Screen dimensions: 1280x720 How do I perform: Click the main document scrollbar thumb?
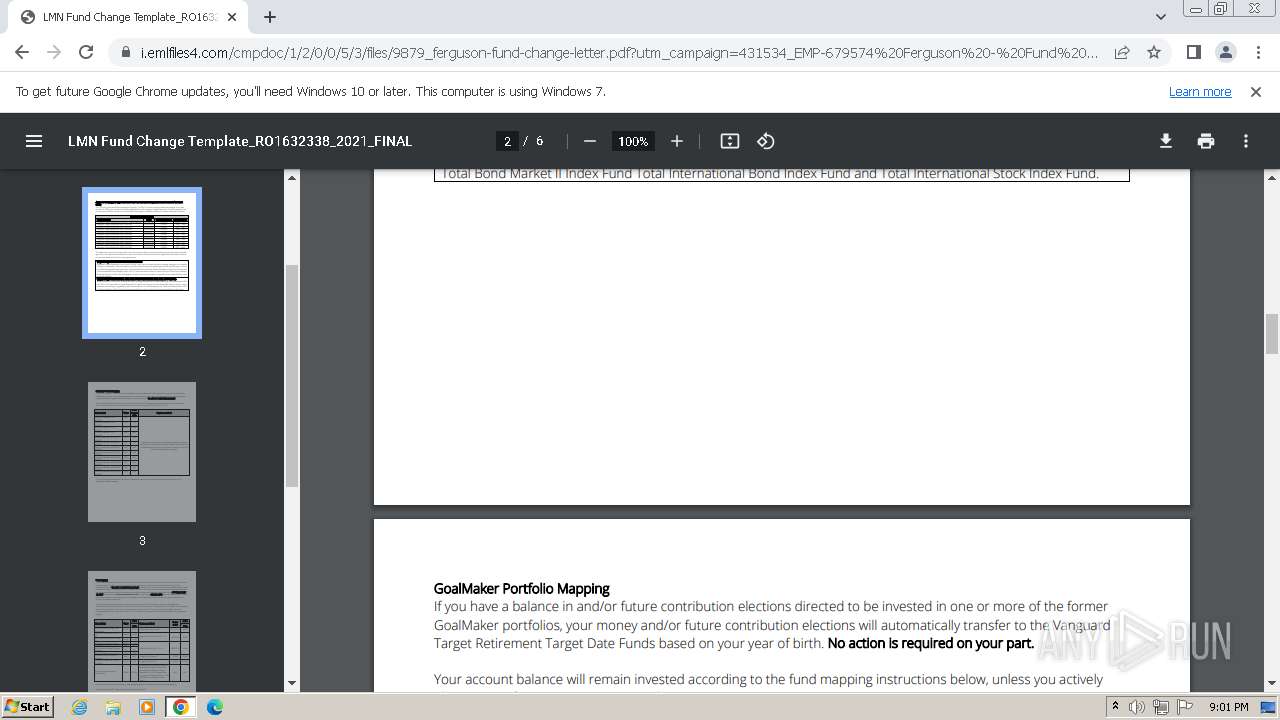[x=1272, y=334]
